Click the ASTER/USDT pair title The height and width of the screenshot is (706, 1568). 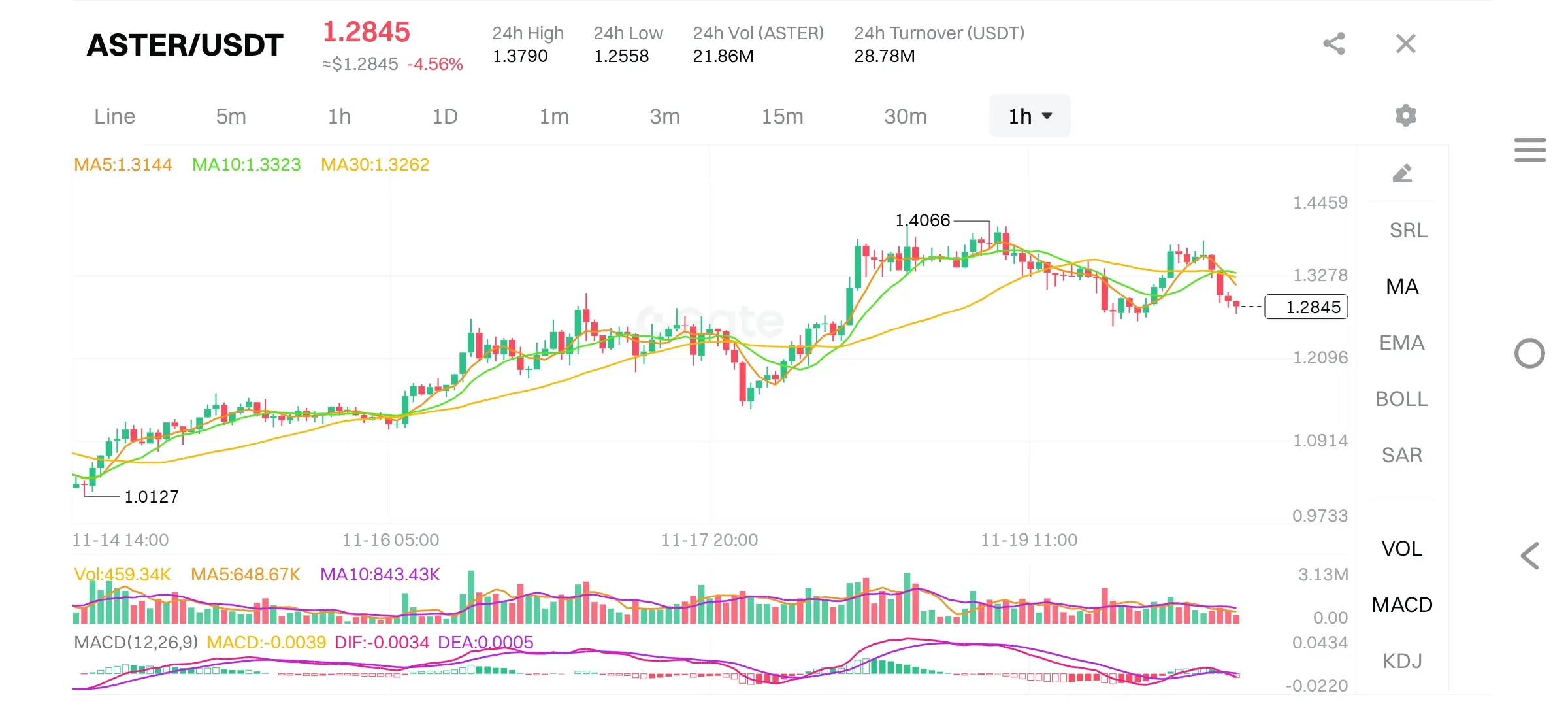coord(185,45)
